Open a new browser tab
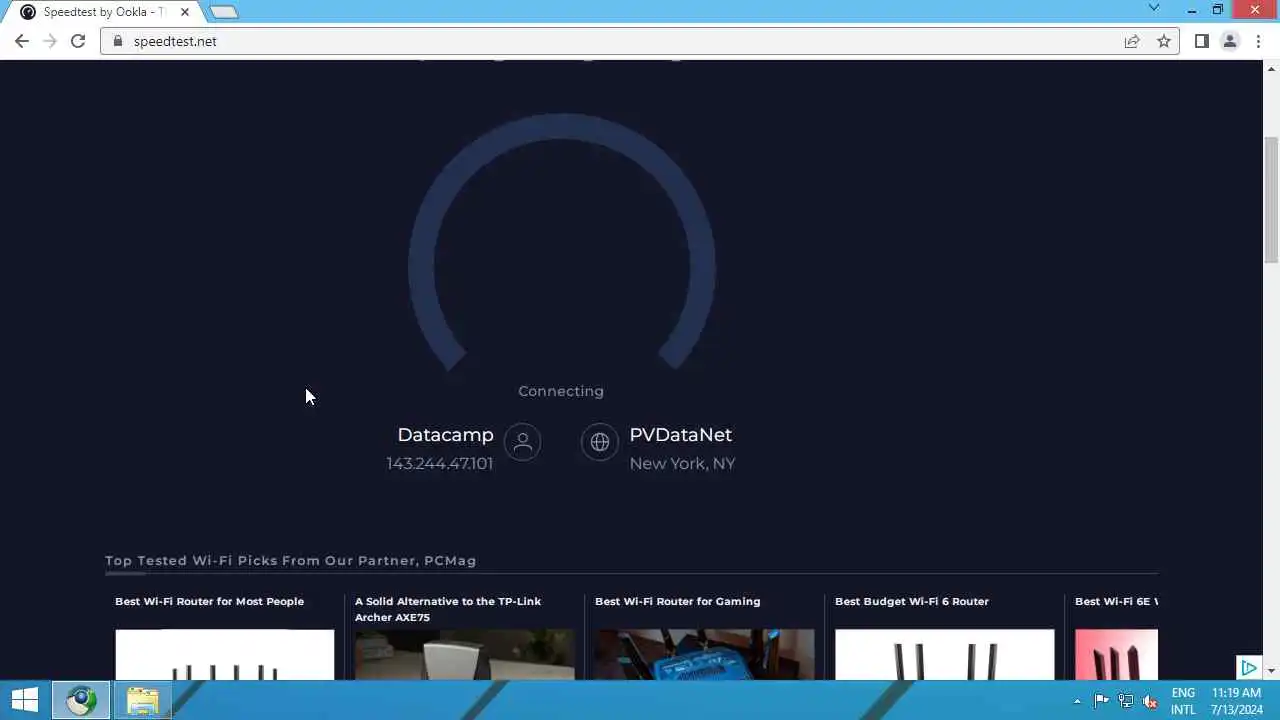This screenshot has width=1280, height=720. pyautogui.click(x=224, y=12)
